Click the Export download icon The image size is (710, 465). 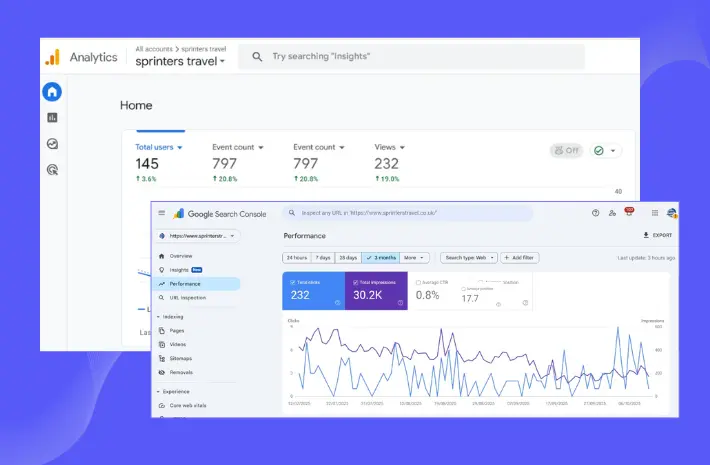646,235
